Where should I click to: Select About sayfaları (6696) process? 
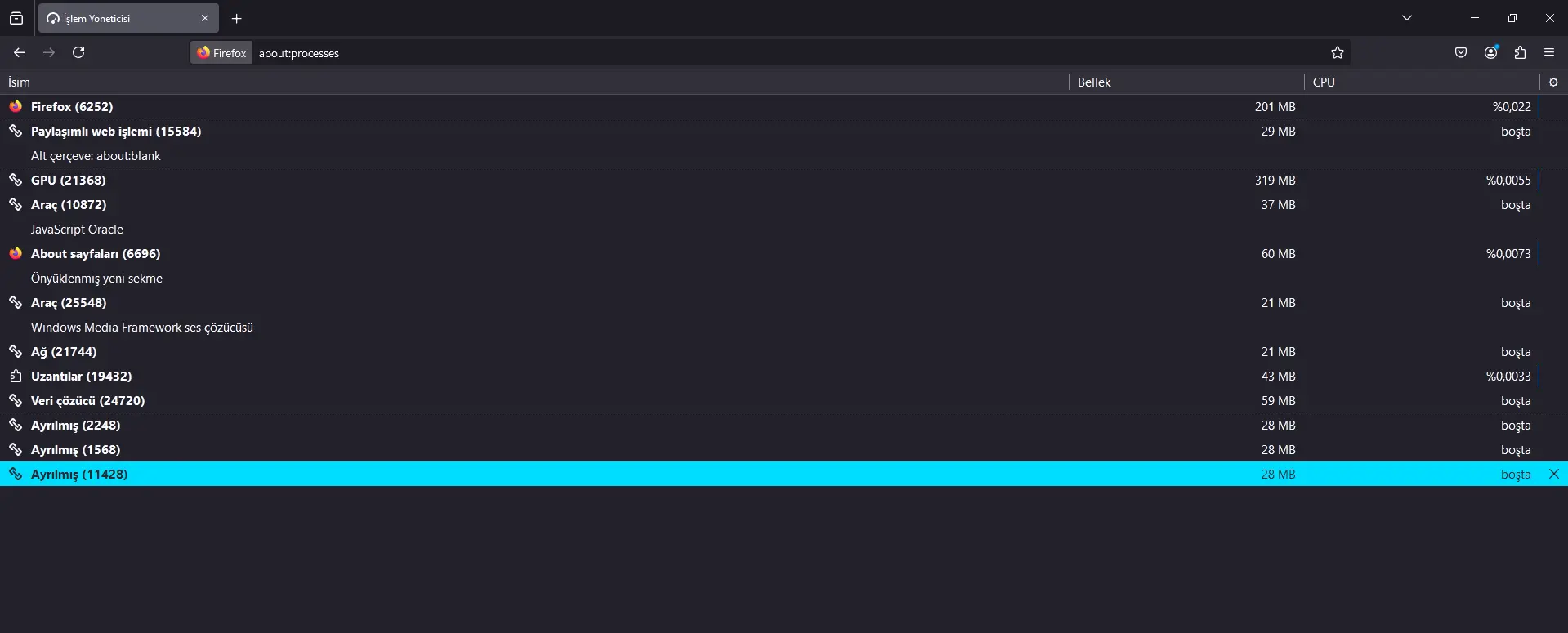tap(784, 253)
